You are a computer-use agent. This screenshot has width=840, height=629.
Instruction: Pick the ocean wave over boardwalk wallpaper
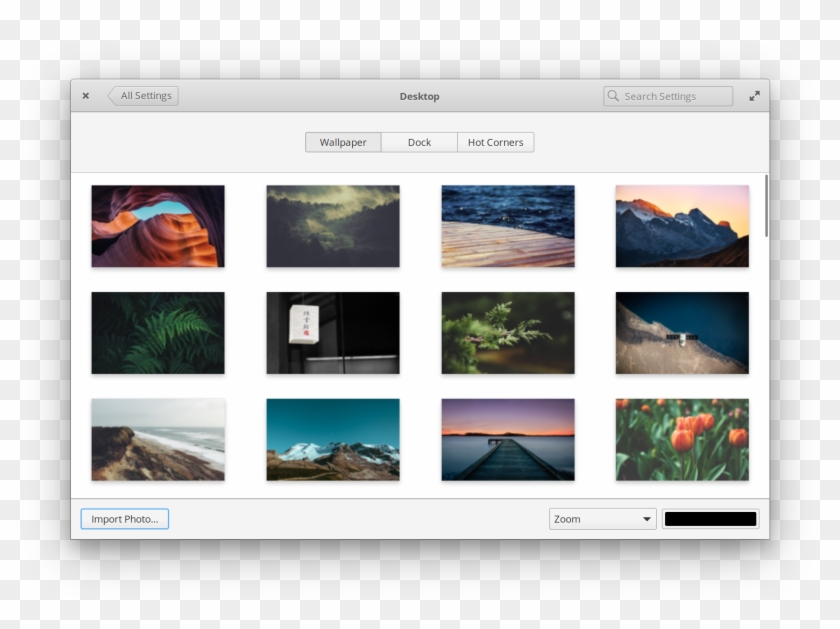click(x=507, y=225)
